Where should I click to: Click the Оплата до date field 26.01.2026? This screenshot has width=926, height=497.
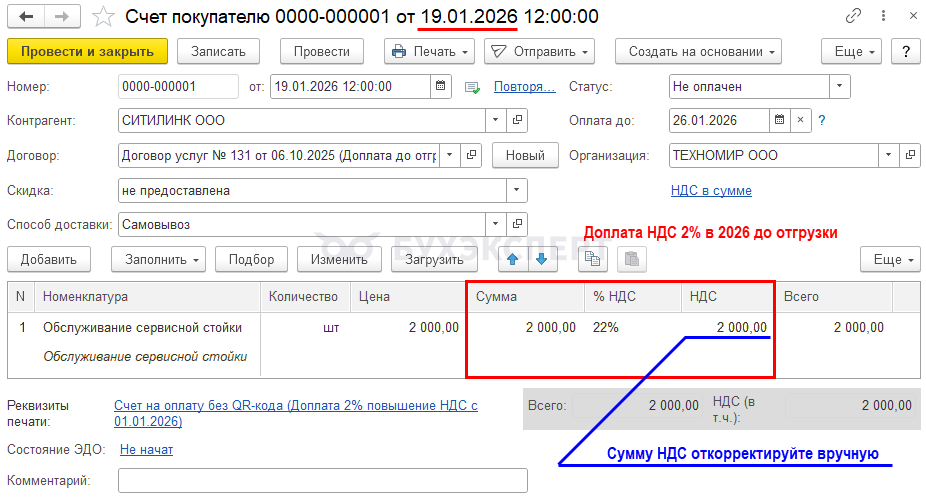click(719, 120)
